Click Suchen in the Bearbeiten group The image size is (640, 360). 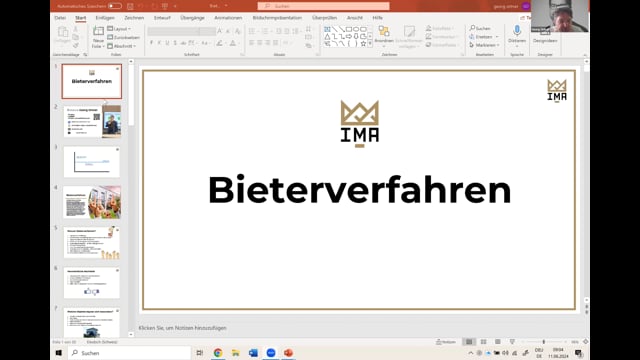pos(480,28)
